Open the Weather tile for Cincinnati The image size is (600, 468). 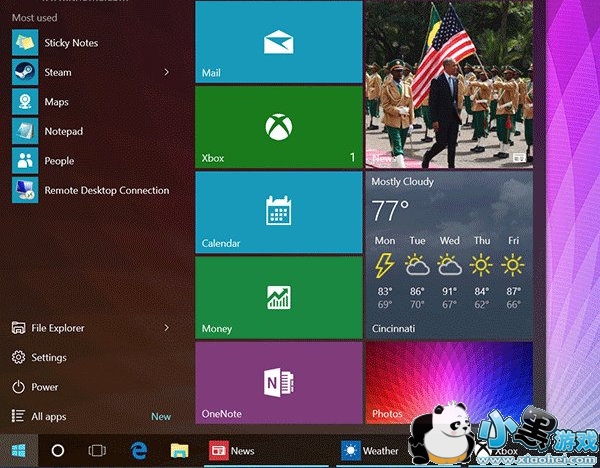[448, 254]
